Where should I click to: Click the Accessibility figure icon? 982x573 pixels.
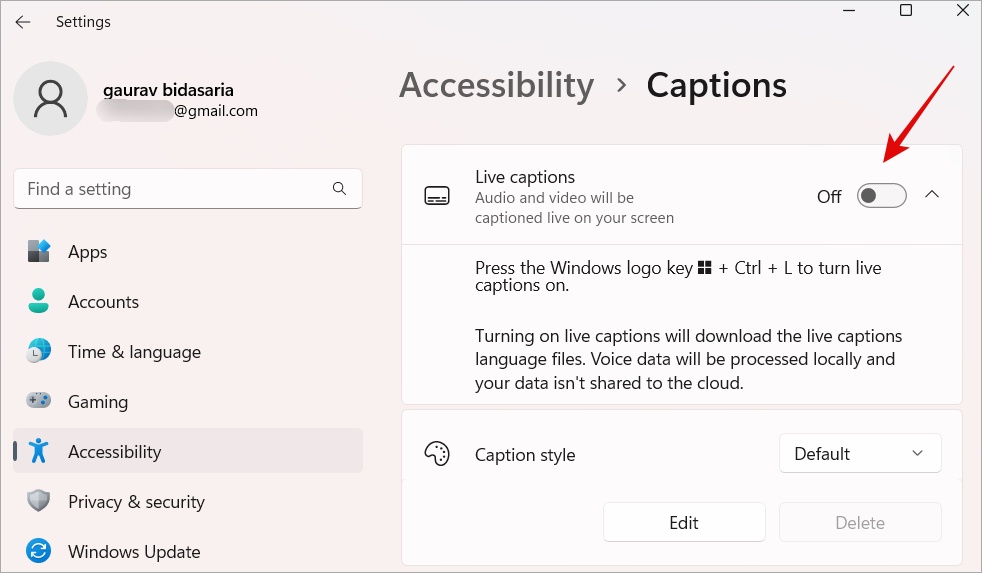pos(39,451)
